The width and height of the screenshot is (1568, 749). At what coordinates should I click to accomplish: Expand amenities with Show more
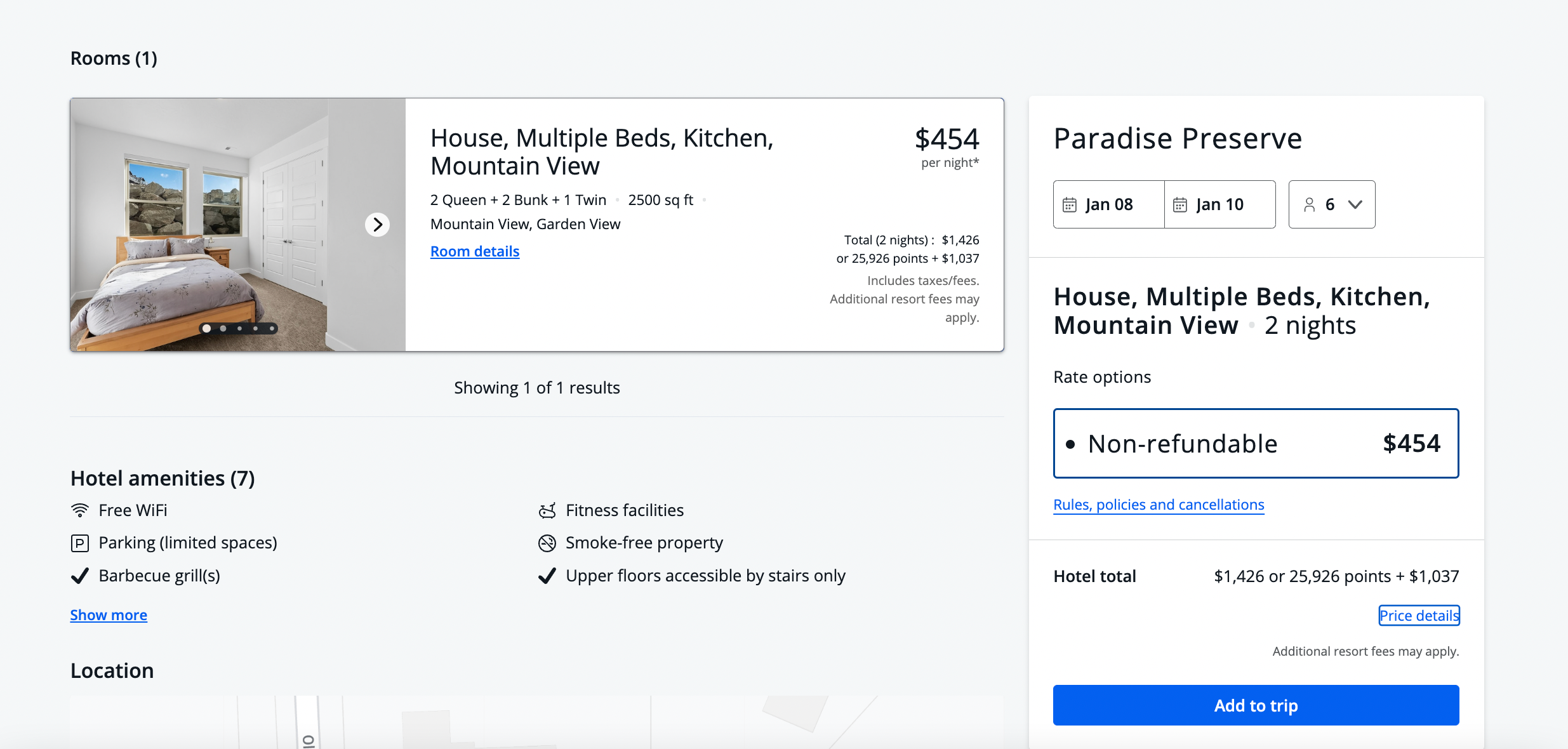tap(109, 615)
